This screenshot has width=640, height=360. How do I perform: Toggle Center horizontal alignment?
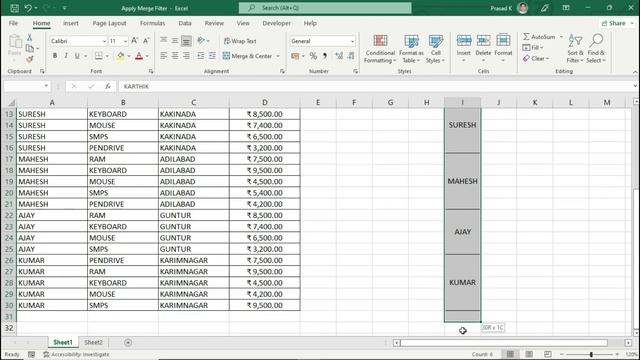(175, 56)
